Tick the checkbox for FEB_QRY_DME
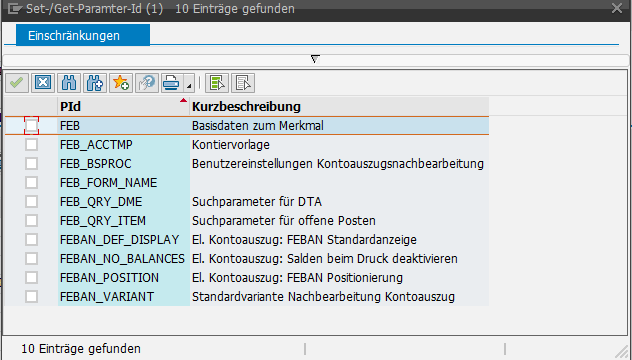This screenshot has height=360, width=632. coord(31,201)
